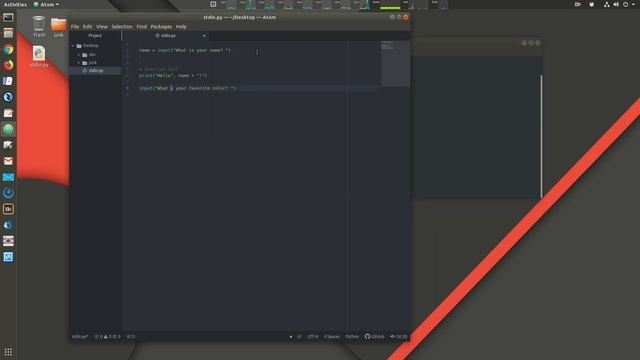The height and width of the screenshot is (360, 640).
Task: Open the Gmail dock icon
Action: pos(8,161)
